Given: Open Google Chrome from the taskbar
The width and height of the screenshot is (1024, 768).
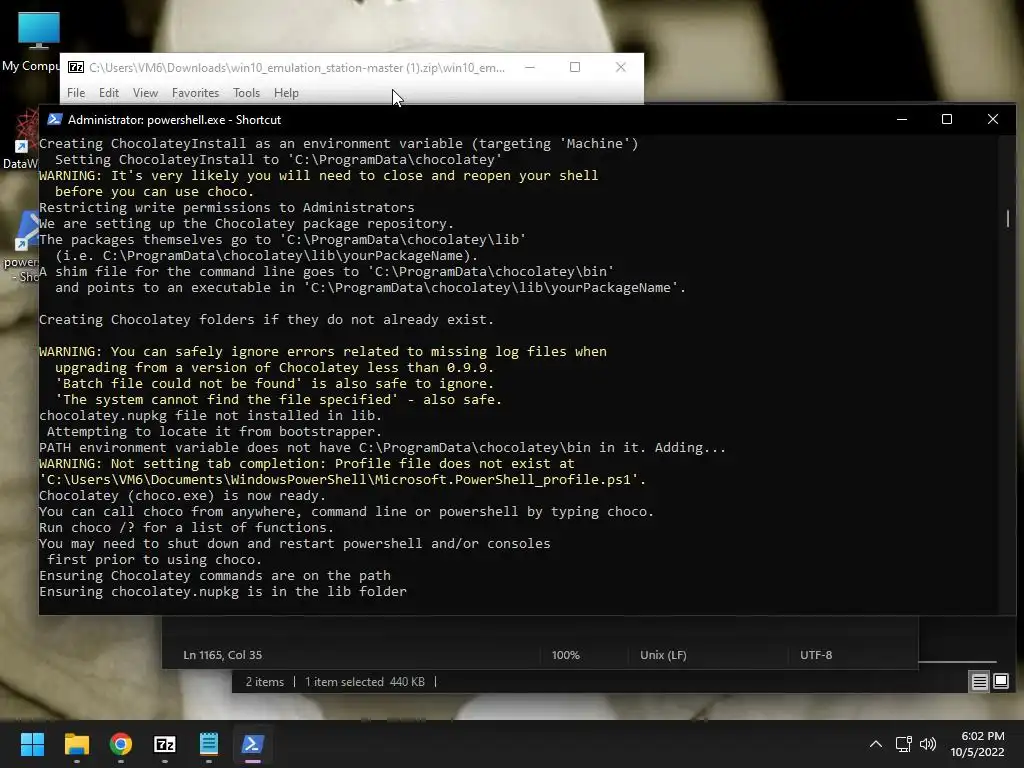Looking at the screenshot, I should point(121,744).
